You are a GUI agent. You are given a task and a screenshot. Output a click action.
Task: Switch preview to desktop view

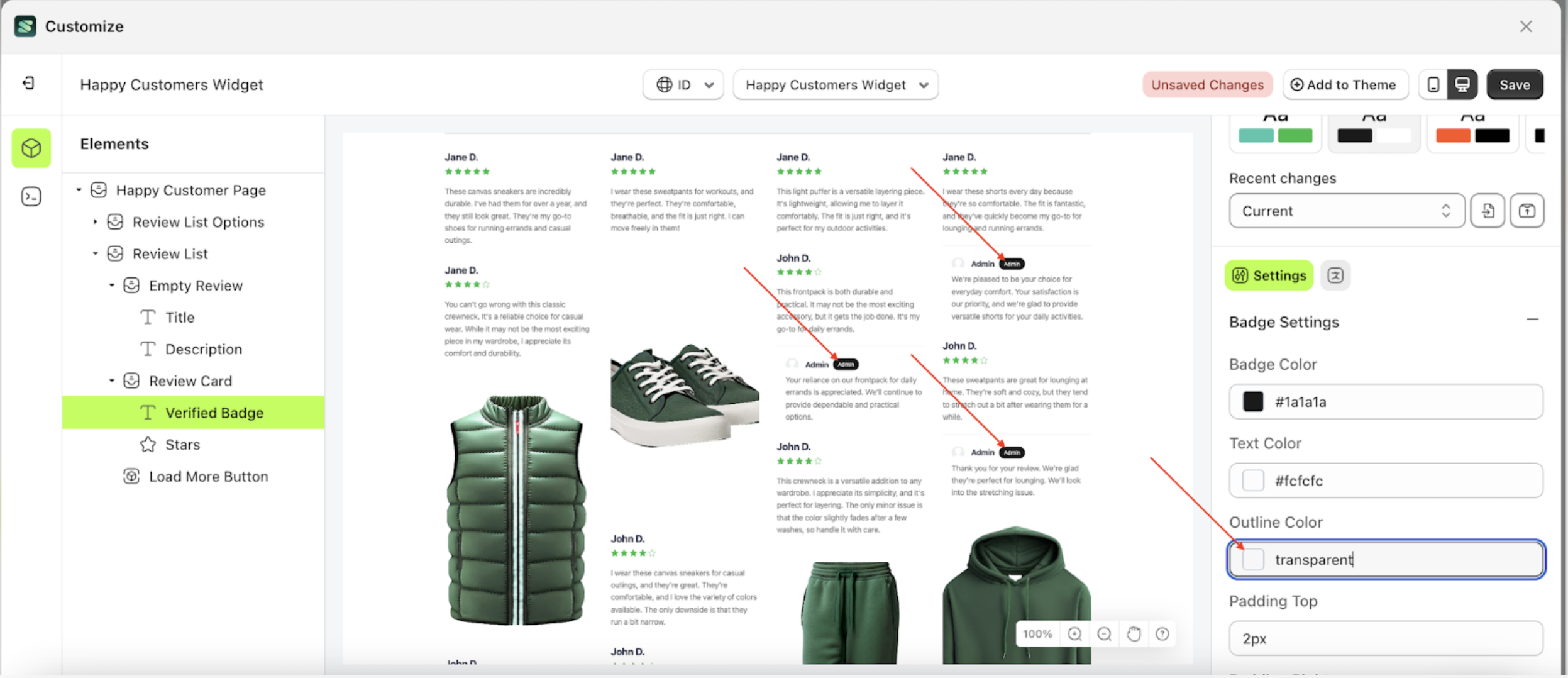tap(1464, 84)
